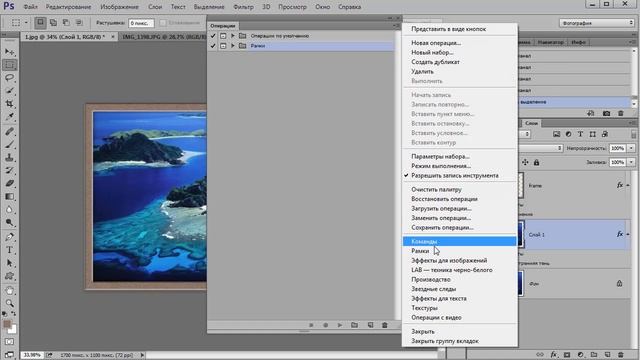This screenshot has height=360, width=640.
Task: Select the Pen tool
Action: 9,237
